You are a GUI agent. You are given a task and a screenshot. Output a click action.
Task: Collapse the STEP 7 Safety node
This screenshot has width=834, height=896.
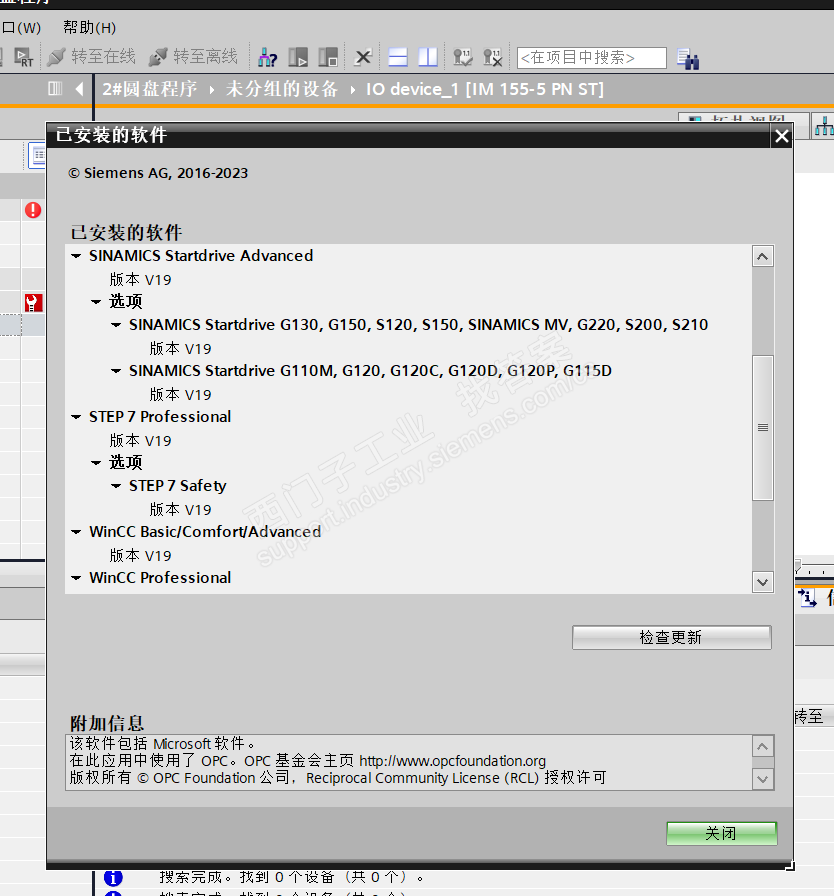click(x=116, y=486)
